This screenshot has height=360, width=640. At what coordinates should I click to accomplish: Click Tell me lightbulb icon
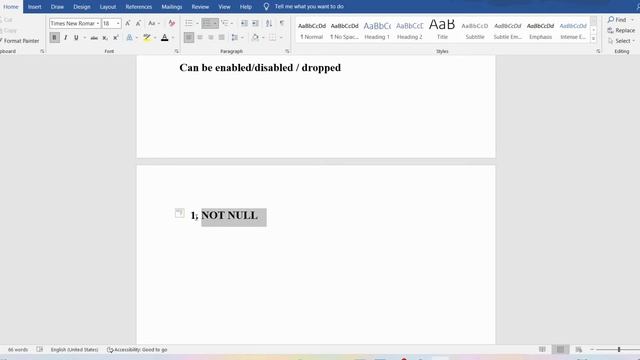point(266,7)
